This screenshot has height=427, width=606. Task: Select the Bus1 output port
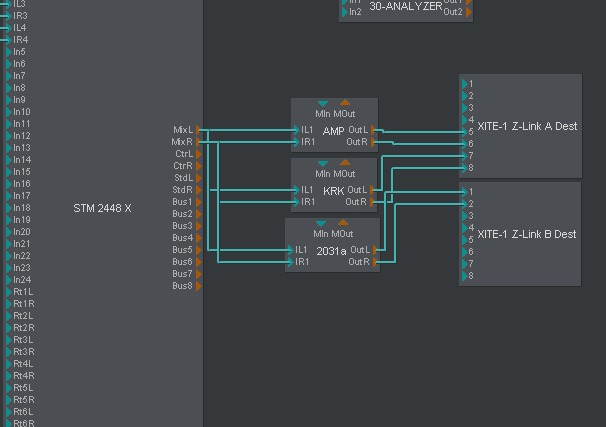click(199, 202)
